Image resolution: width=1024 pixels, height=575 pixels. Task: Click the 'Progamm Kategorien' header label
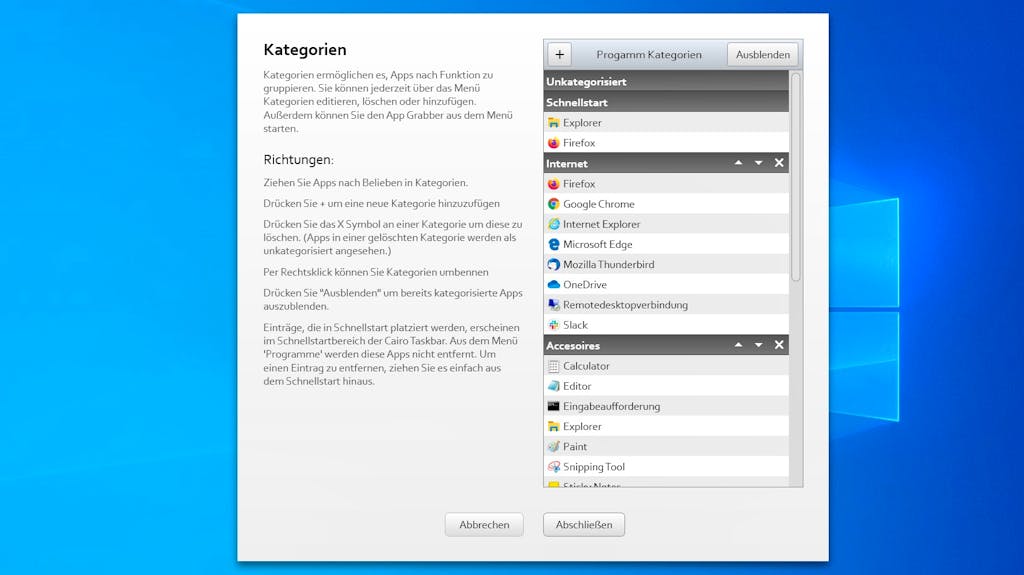[x=649, y=55]
